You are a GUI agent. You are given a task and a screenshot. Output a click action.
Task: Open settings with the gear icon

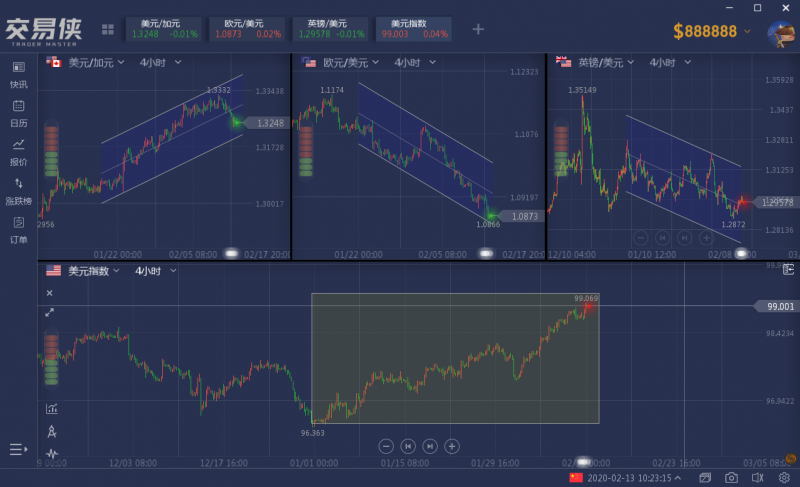(783, 478)
